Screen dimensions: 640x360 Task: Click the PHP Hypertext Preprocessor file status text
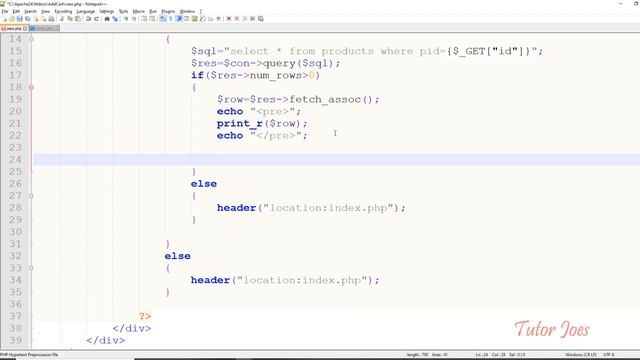[x=29, y=355]
